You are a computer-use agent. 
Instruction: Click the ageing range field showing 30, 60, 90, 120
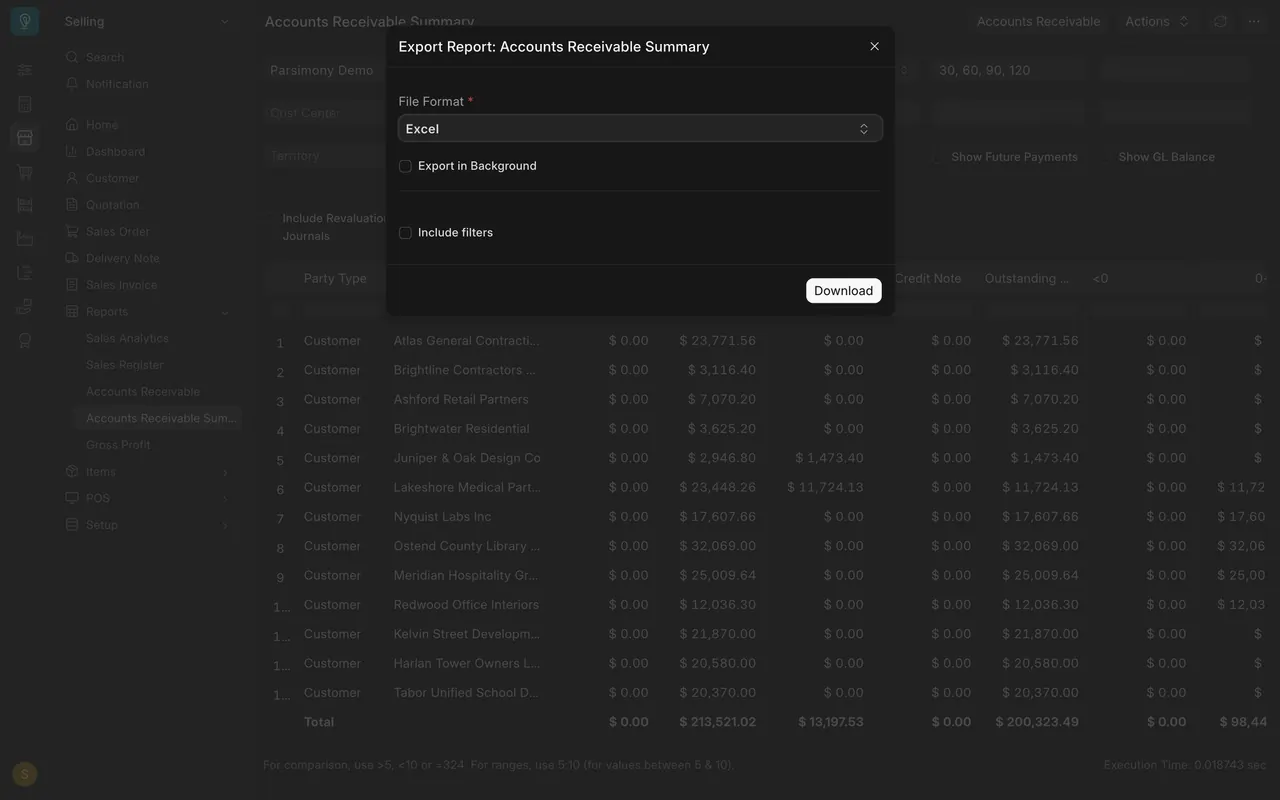coord(1008,70)
